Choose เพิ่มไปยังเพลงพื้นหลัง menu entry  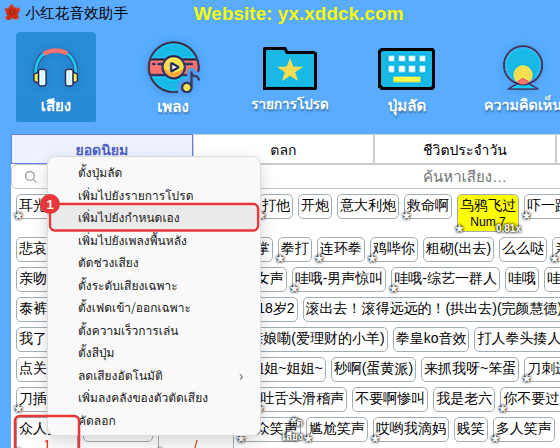[154, 240]
